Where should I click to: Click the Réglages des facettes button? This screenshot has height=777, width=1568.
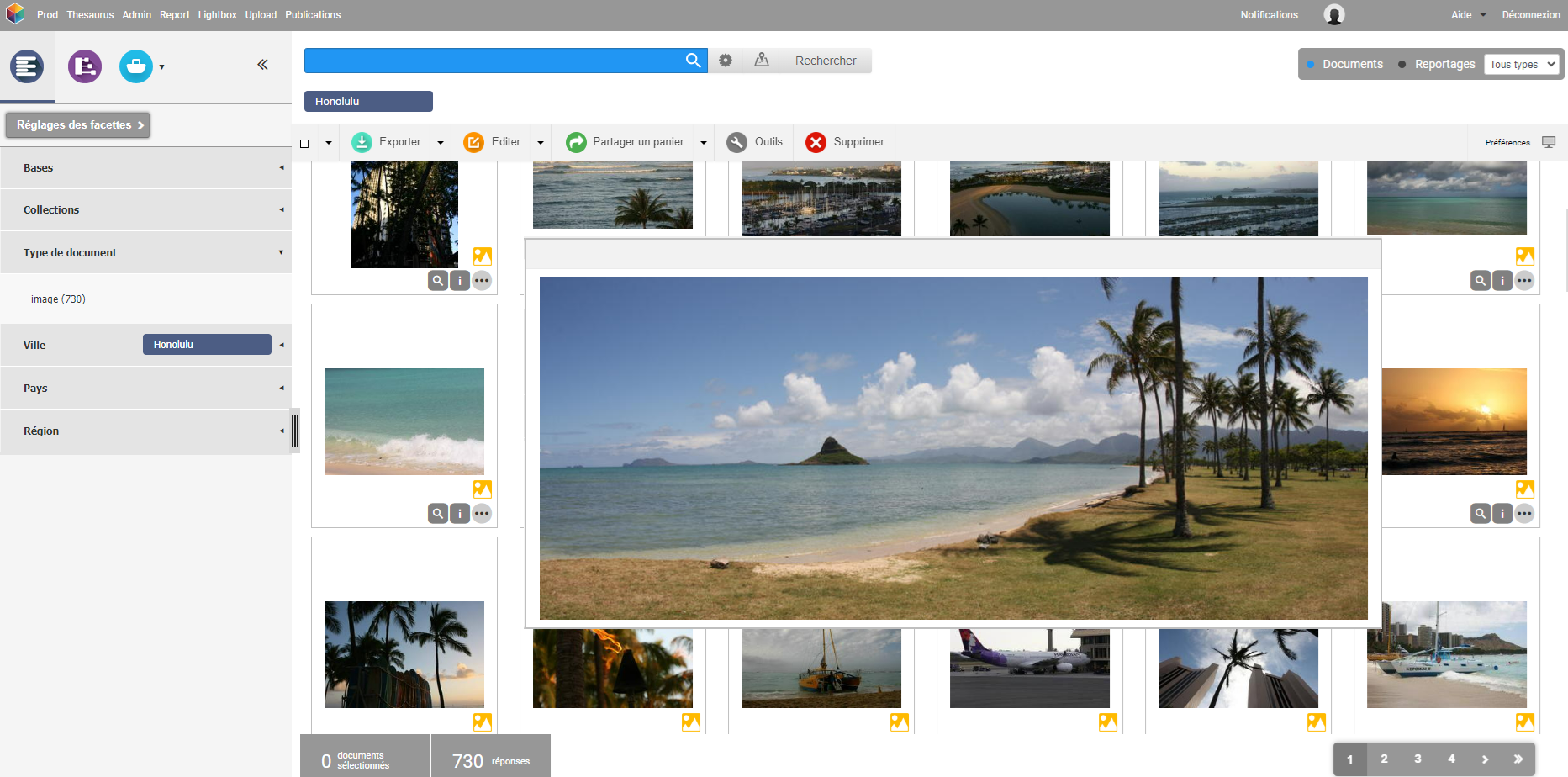(77, 125)
